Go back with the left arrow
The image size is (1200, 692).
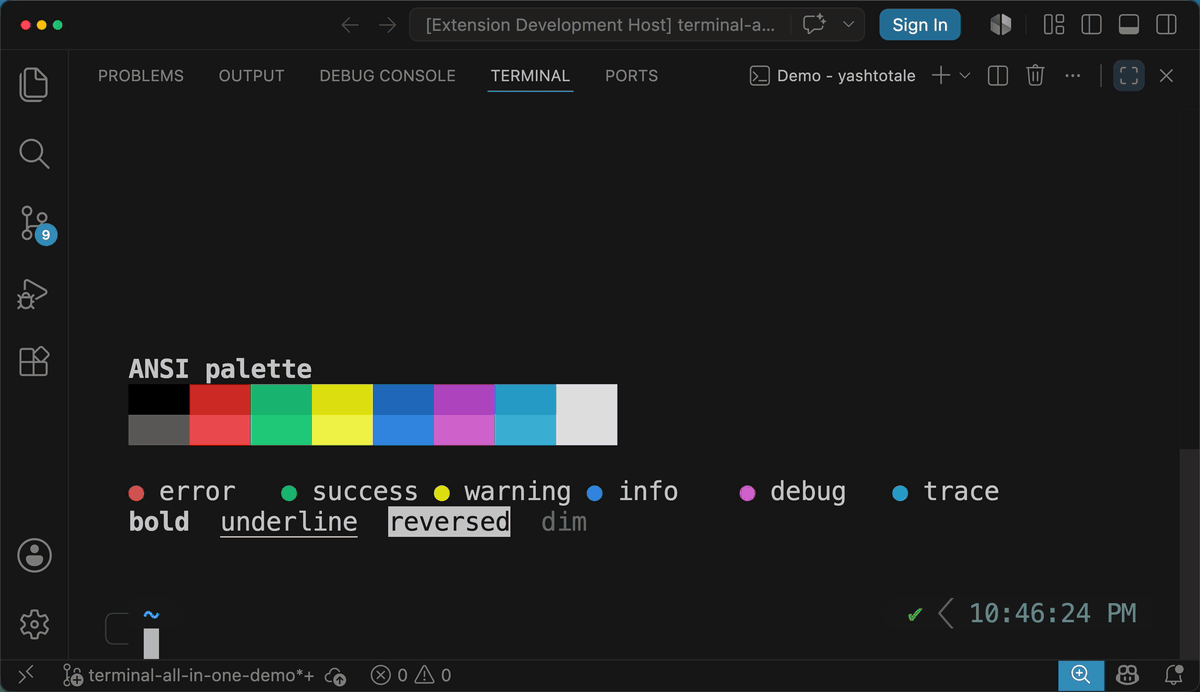[350, 25]
